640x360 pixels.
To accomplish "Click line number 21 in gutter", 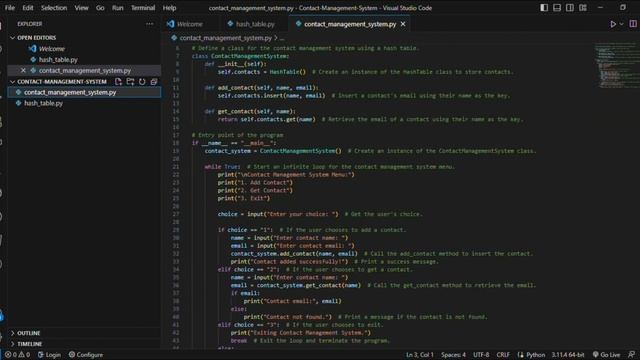I will click(176, 167).
